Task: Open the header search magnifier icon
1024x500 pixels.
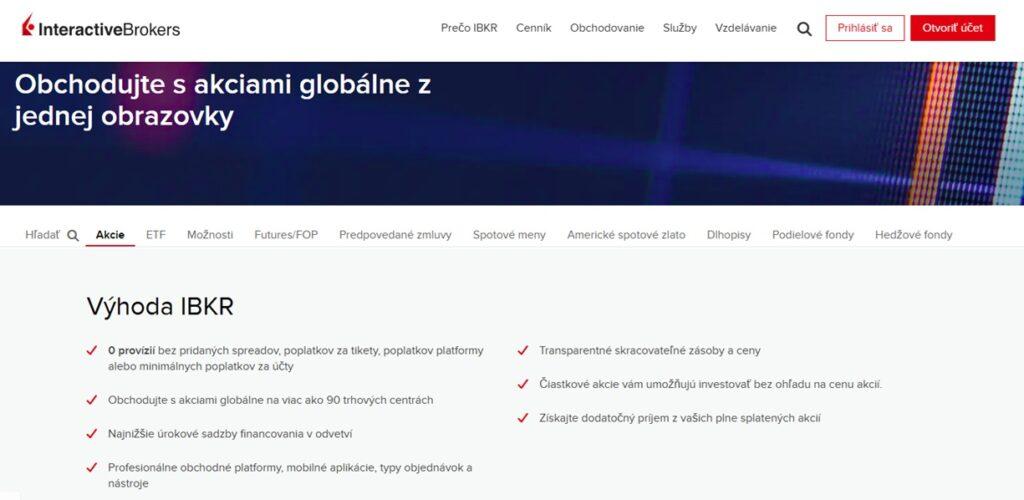Action: pos(805,29)
